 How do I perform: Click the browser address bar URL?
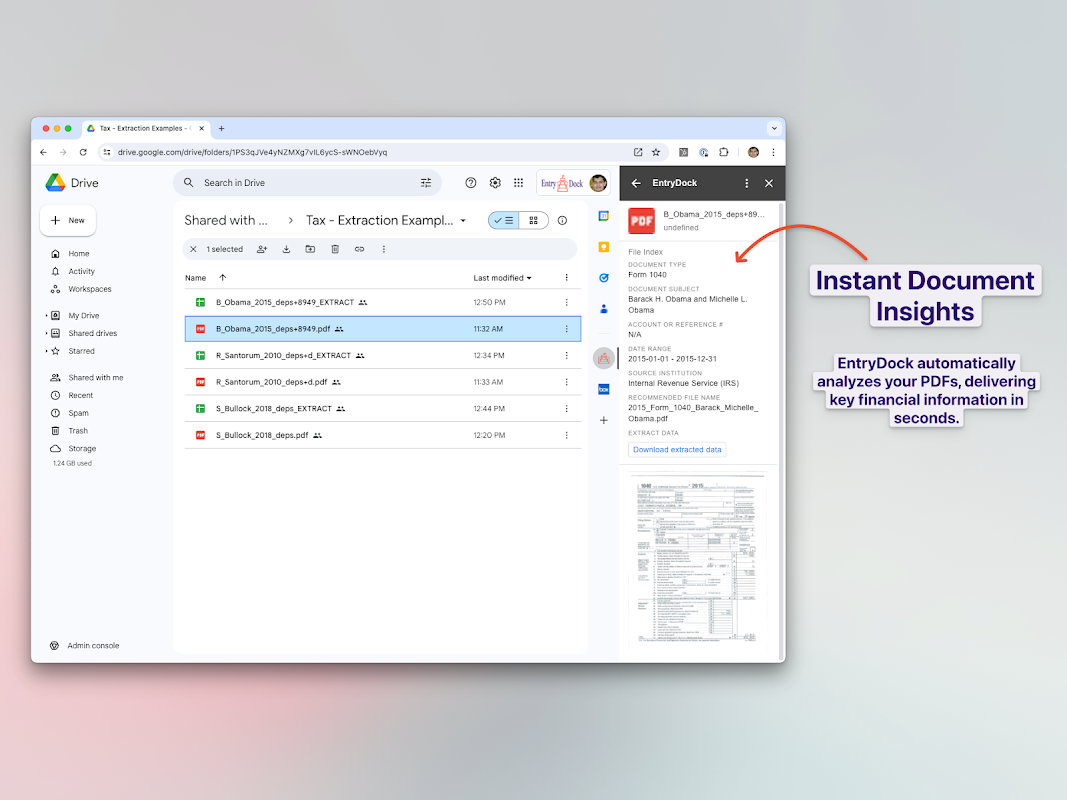point(252,152)
